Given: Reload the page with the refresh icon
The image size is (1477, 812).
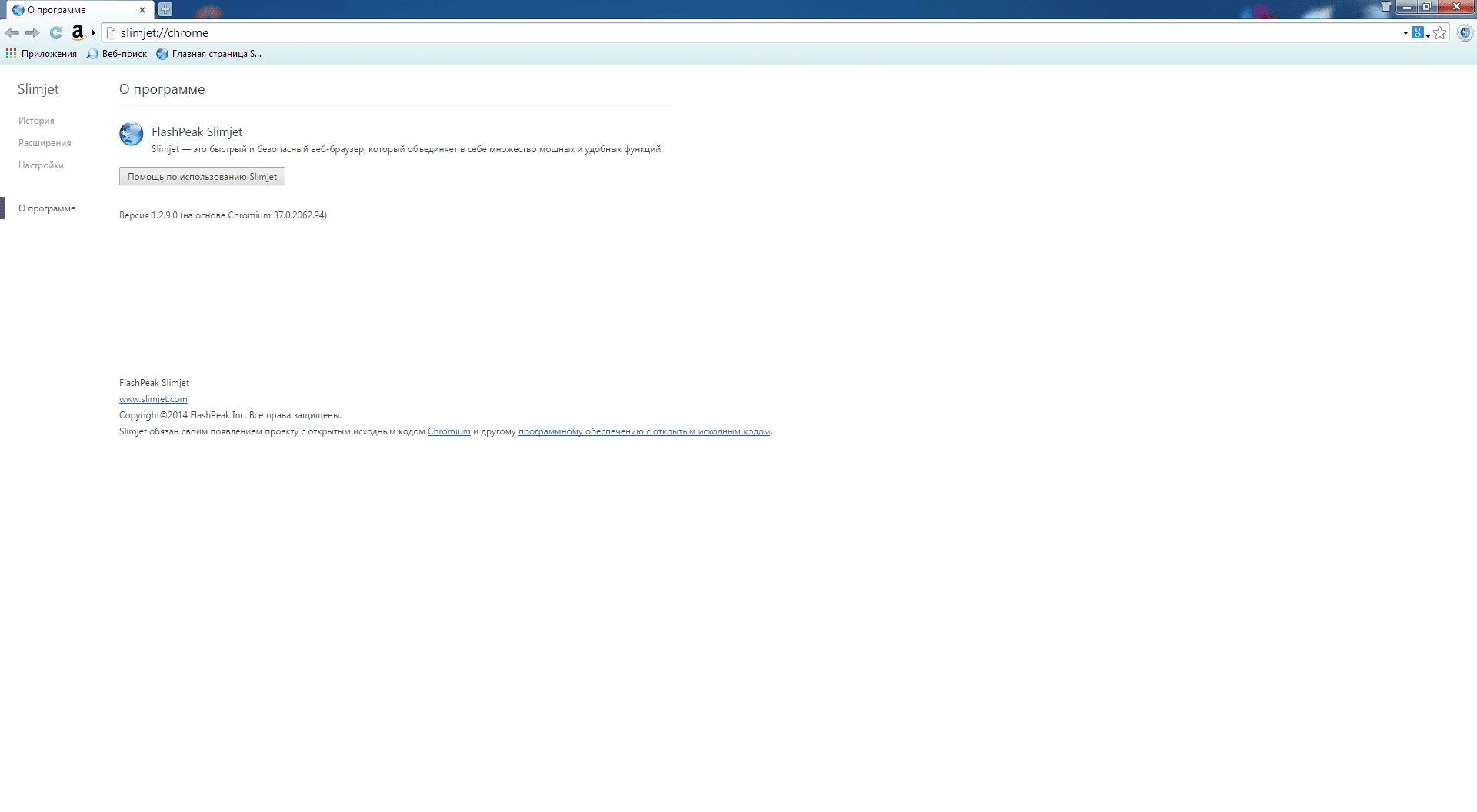Looking at the screenshot, I should pos(56,33).
